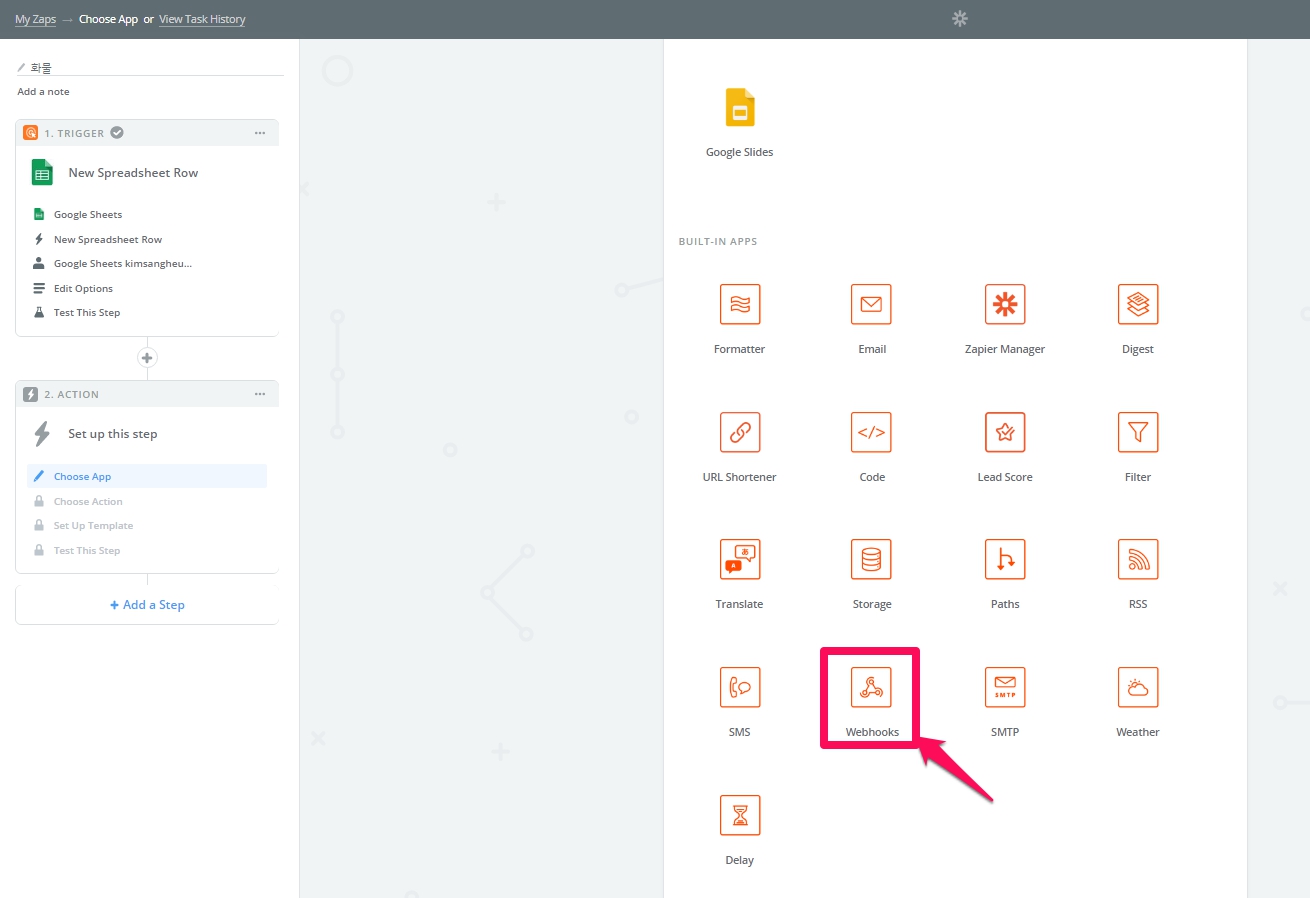
Task: Open the Zapier Manager app
Action: (x=1004, y=305)
